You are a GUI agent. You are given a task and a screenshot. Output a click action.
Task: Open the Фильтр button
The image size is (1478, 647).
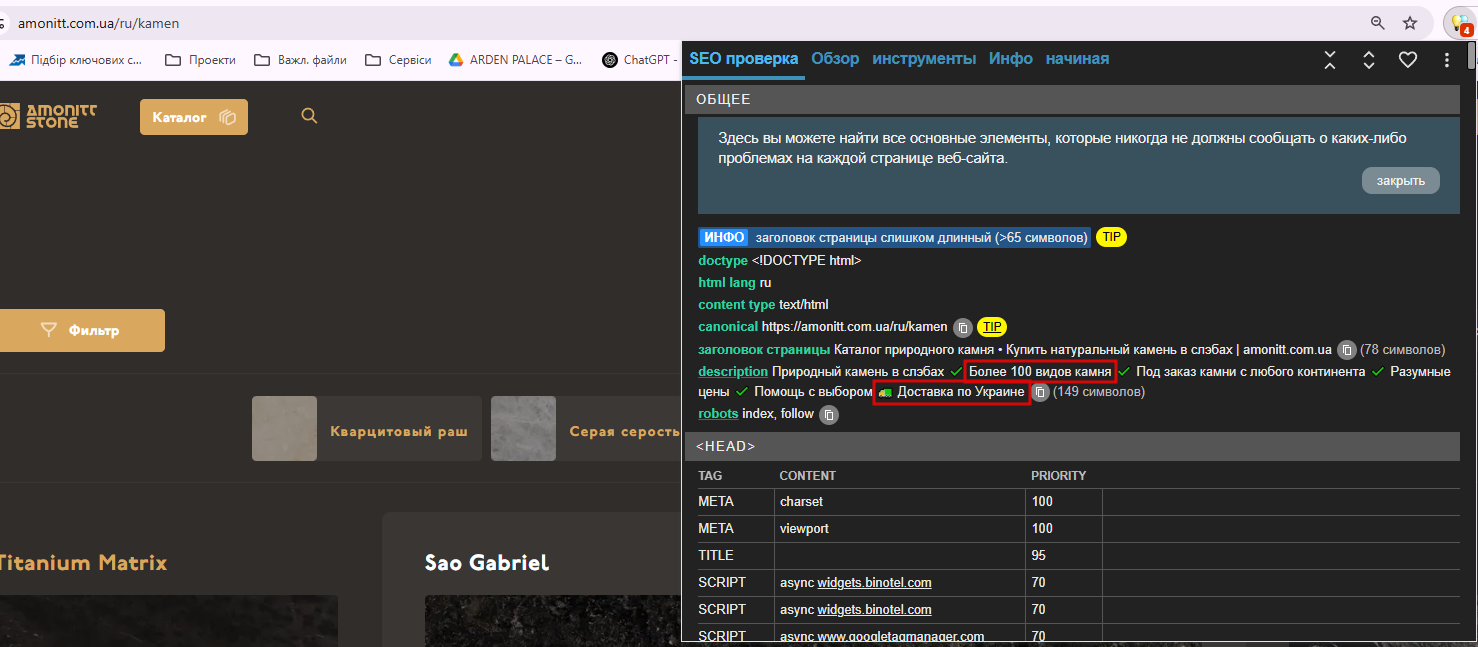80,330
